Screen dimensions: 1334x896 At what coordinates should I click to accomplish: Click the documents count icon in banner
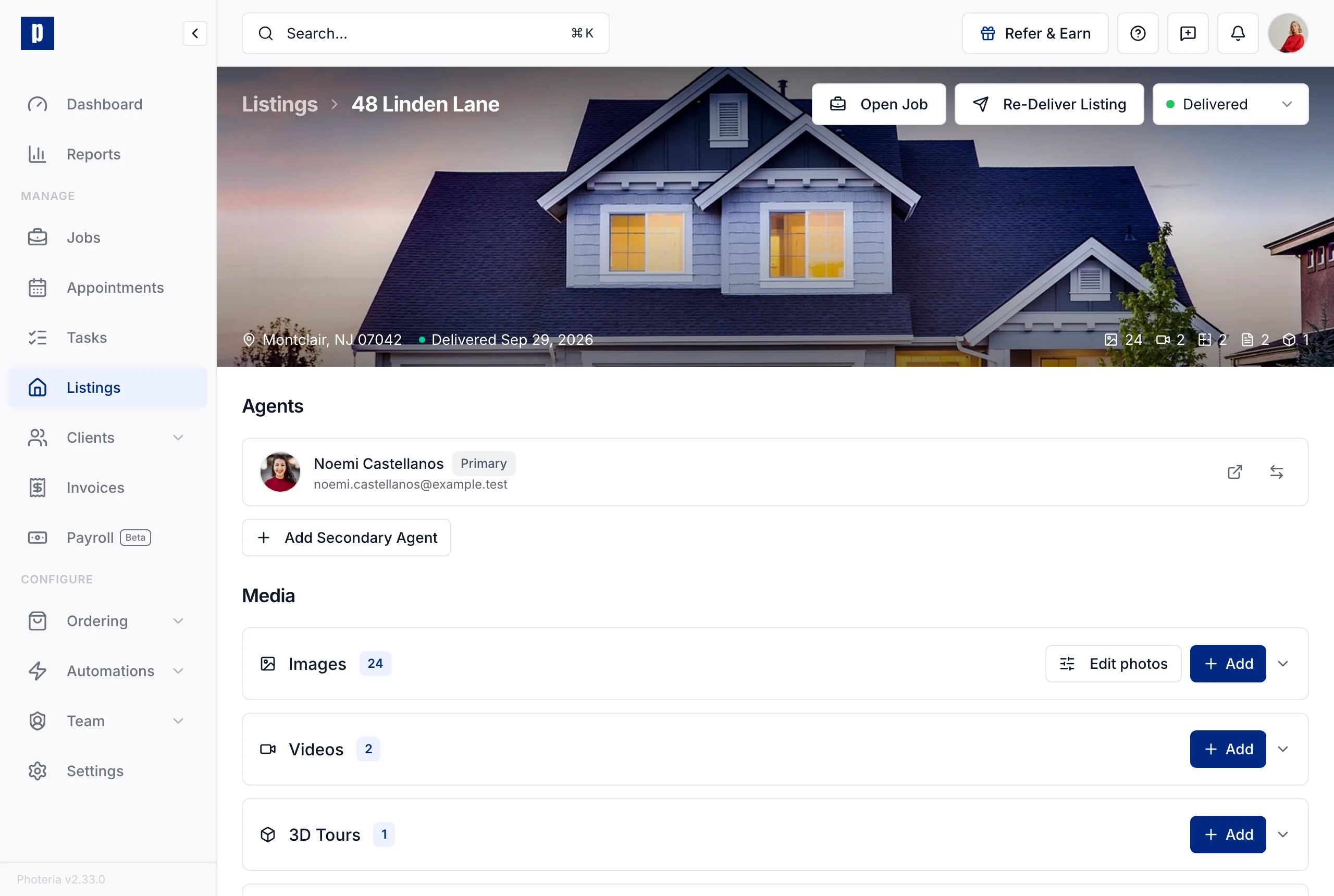[x=1247, y=340]
